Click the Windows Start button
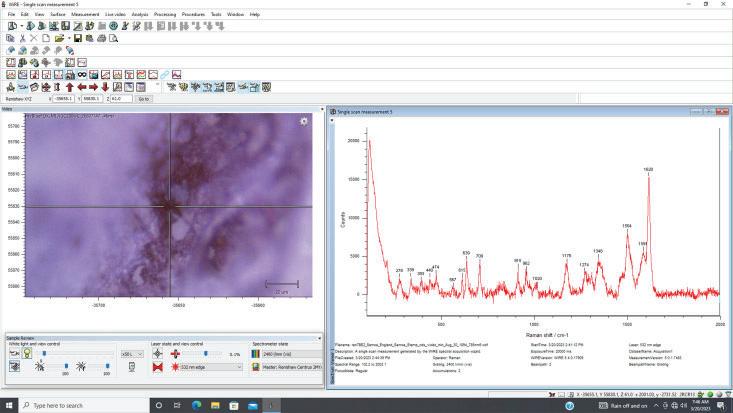The image size is (733, 413). [x=9, y=405]
